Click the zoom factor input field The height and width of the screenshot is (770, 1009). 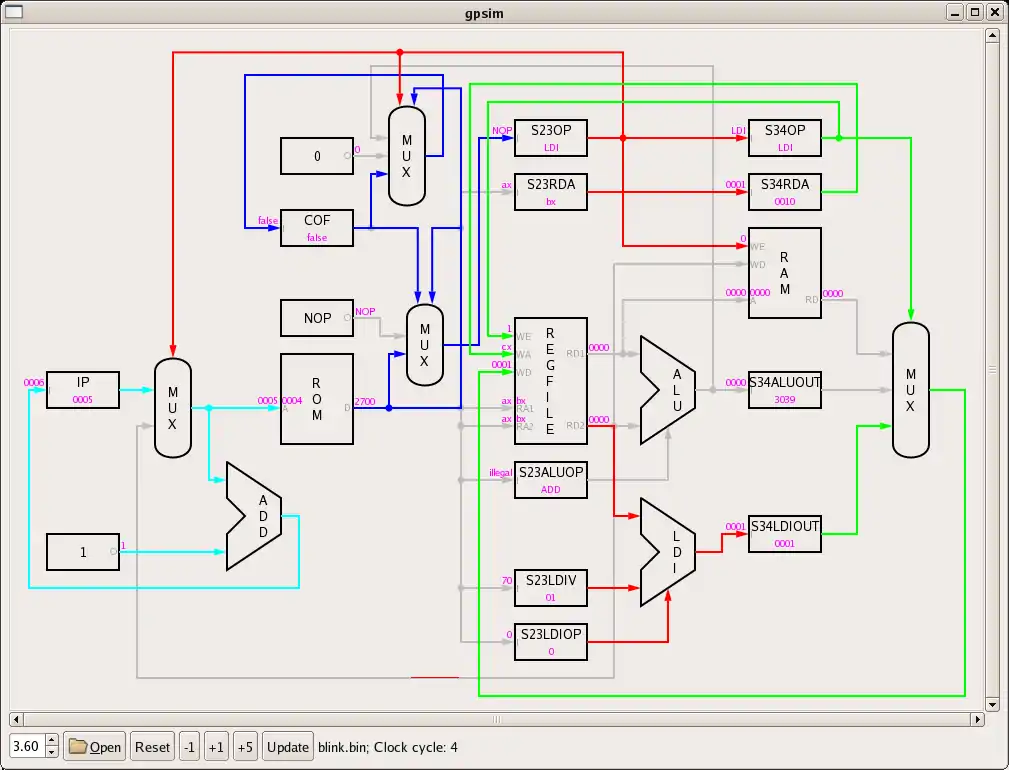coord(27,746)
